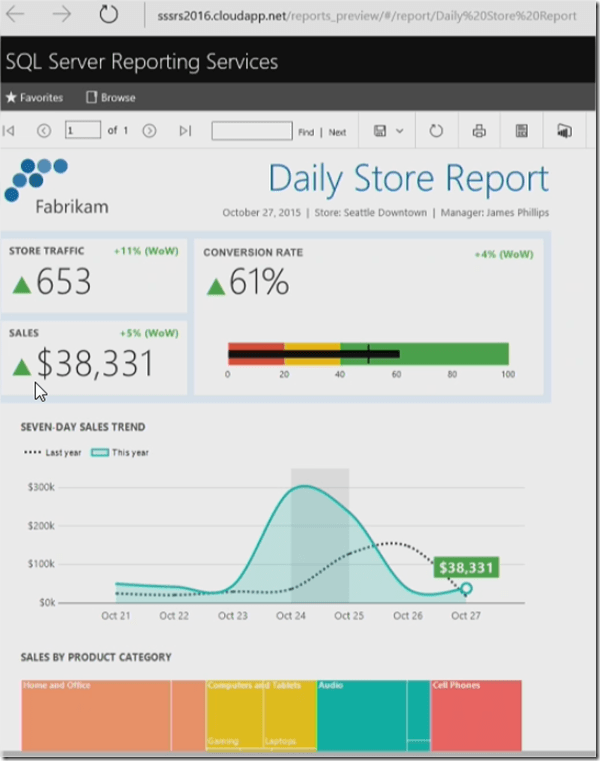
Task: Refresh the report in the viewer toolbar
Action: click(436, 131)
